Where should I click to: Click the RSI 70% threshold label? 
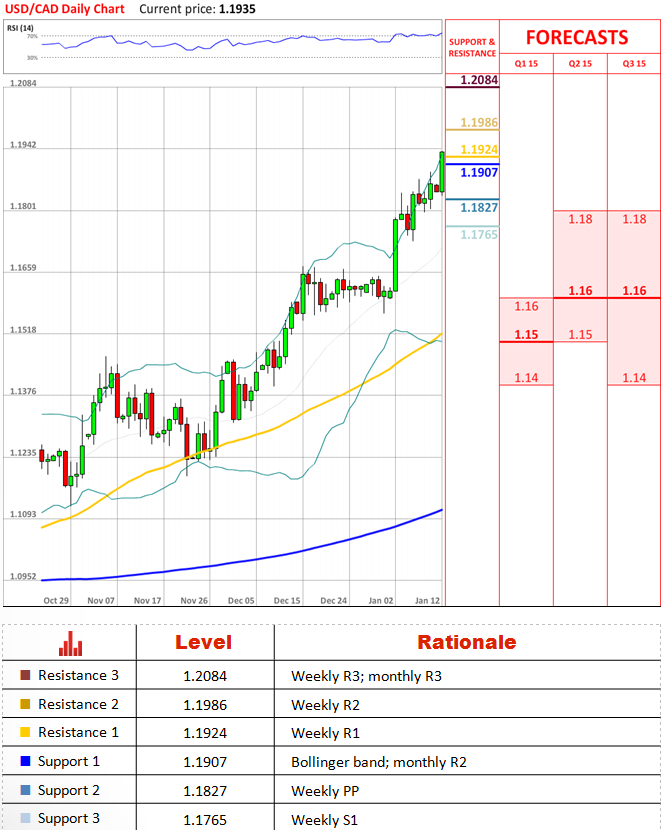32,36
